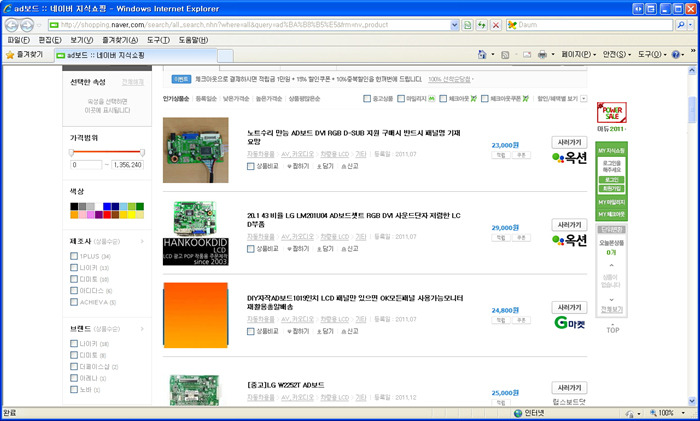Click the green Refresh icon
This screenshot has height=421, width=700.
pyautogui.click(x=481, y=25)
